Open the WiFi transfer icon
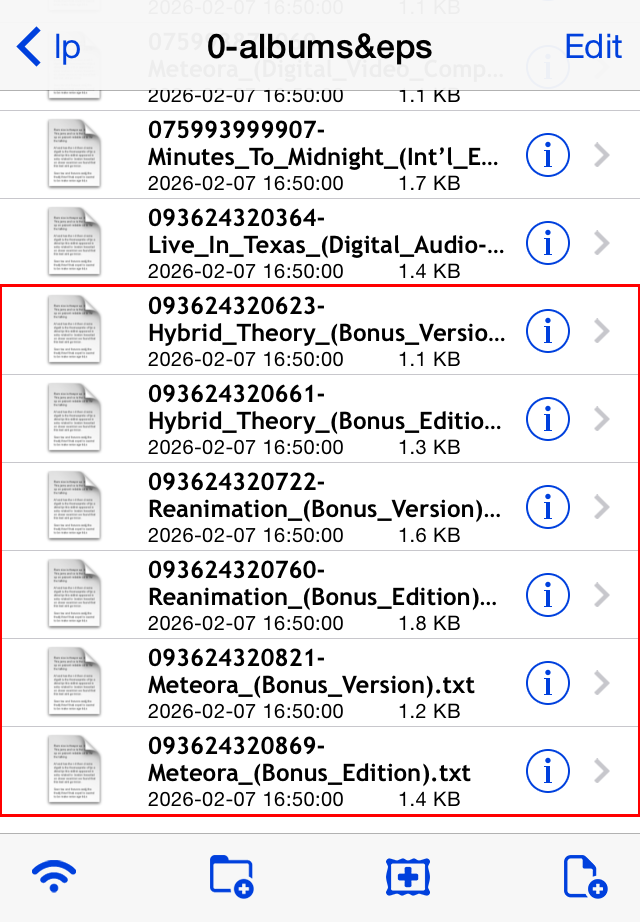This screenshot has height=922, width=640. 54,876
